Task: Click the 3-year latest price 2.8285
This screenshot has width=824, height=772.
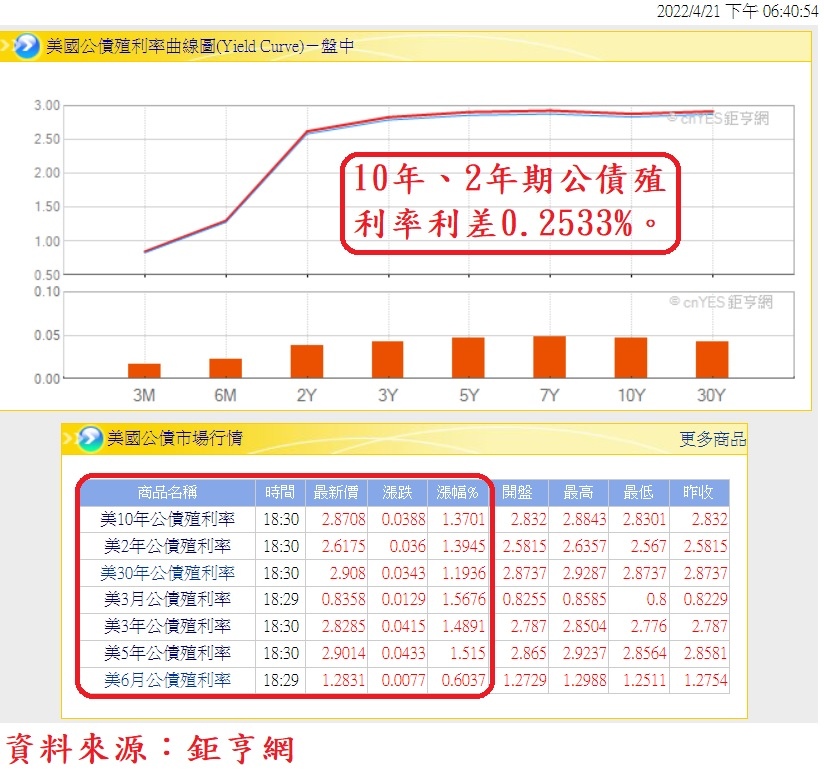Action: click(344, 626)
